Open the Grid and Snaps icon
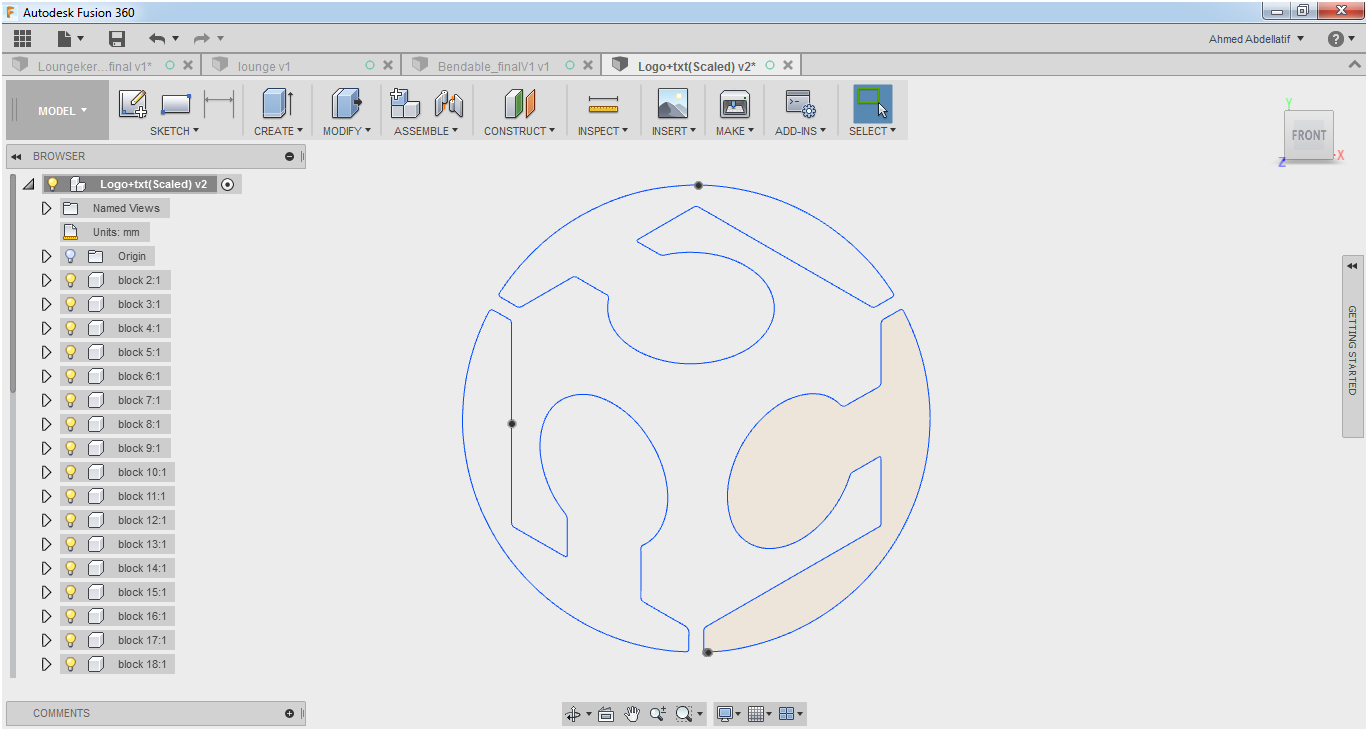The height and width of the screenshot is (729, 1366). click(x=756, y=714)
